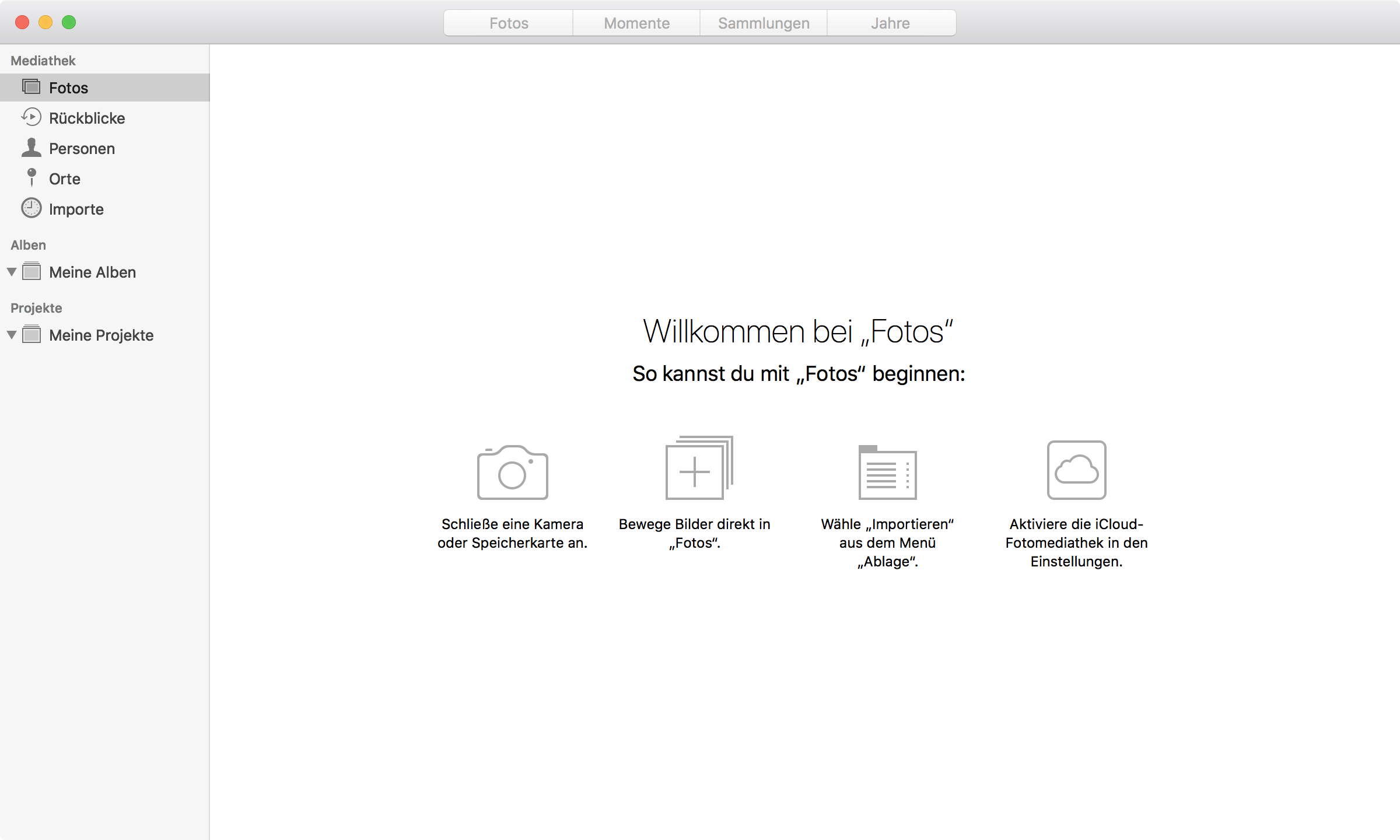The width and height of the screenshot is (1400, 840).
Task: Collapse the Meine Alben disclosure triangle
Action: coord(12,272)
